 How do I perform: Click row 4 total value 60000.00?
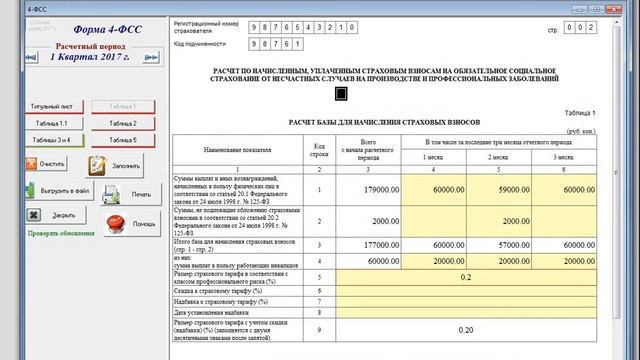pyautogui.click(x=383, y=261)
